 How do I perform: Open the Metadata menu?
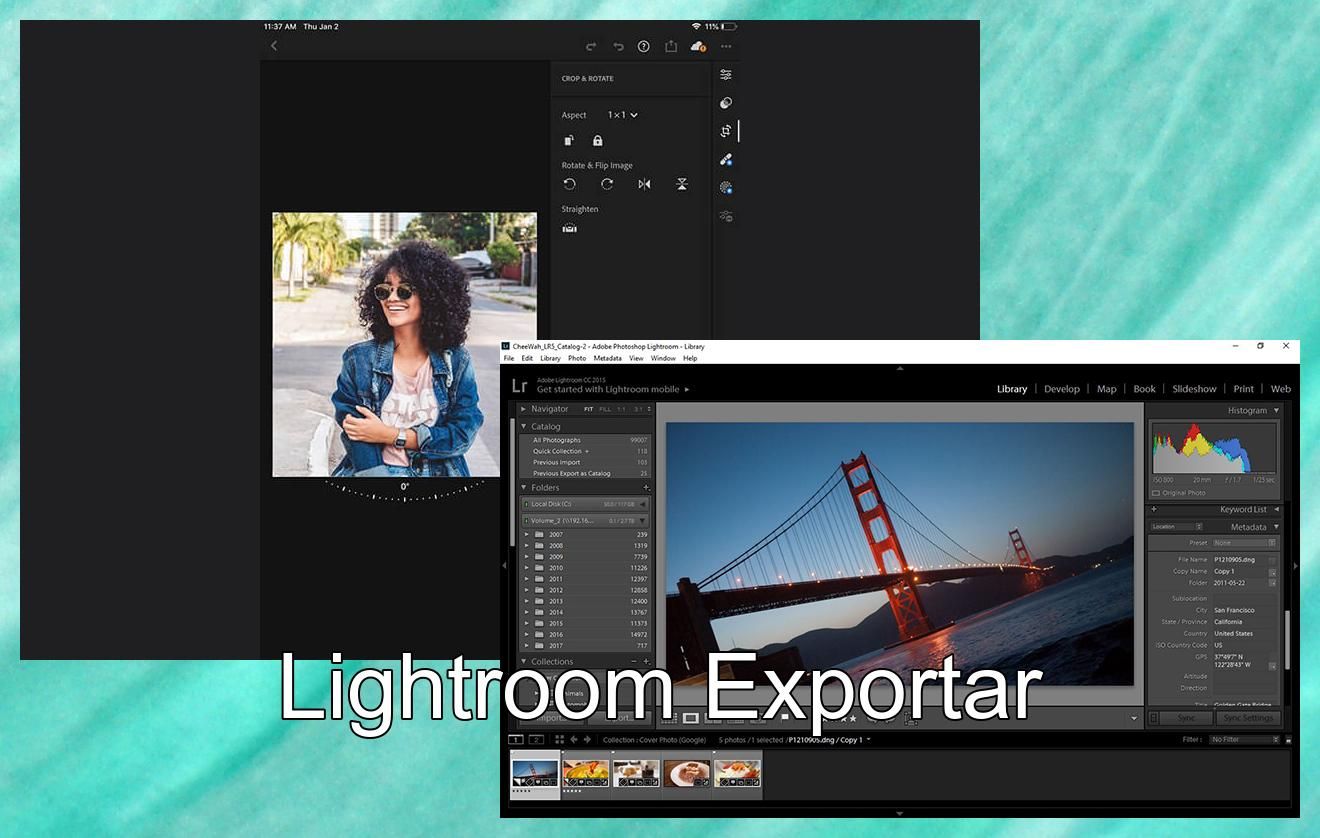point(607,358)
